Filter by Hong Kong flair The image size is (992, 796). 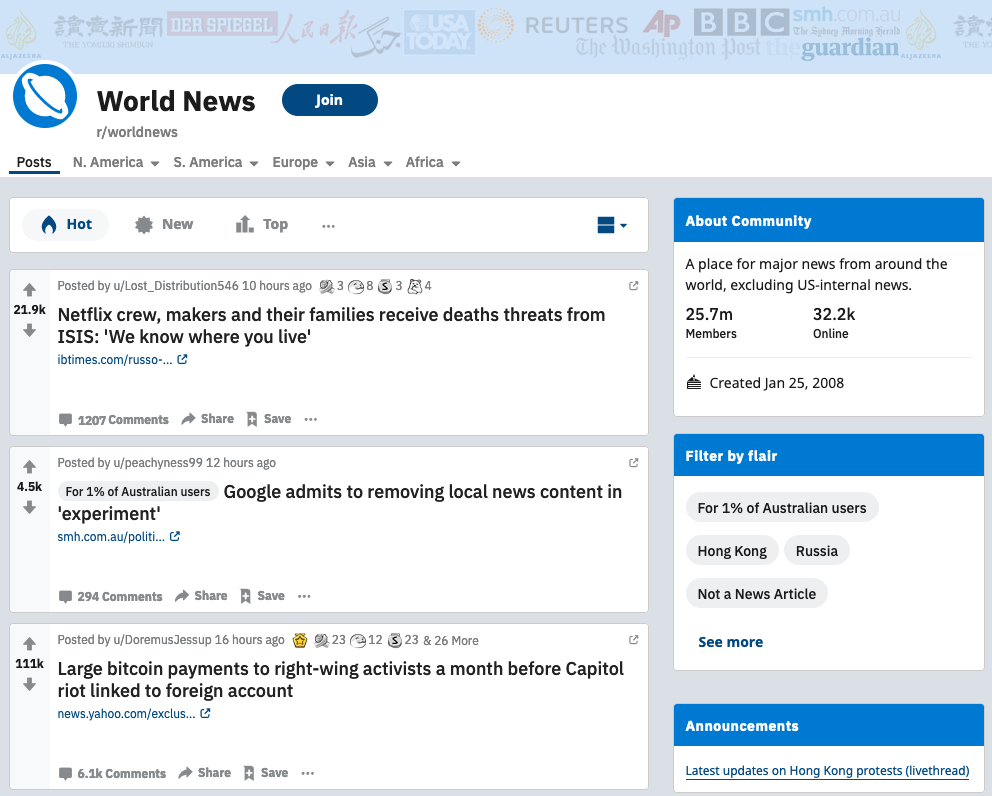pos(732,551)
